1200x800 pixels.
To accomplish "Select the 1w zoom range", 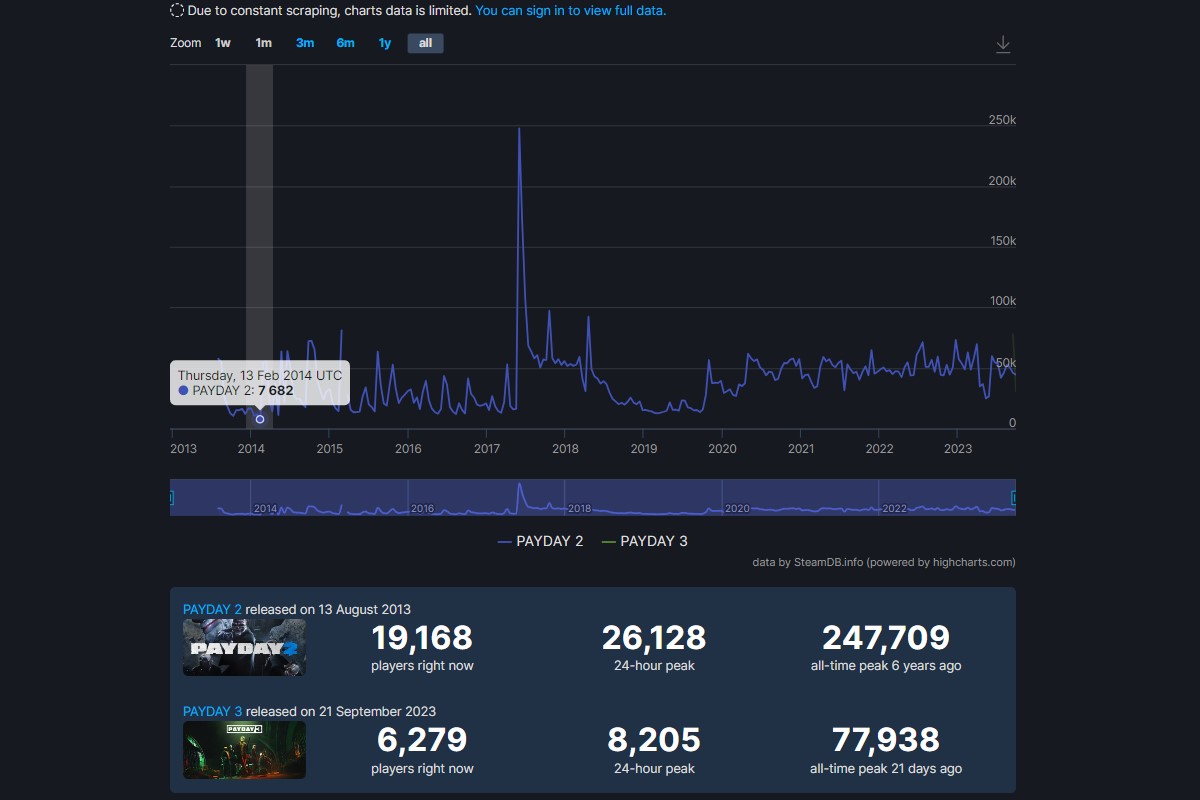I will coord(223,43).
